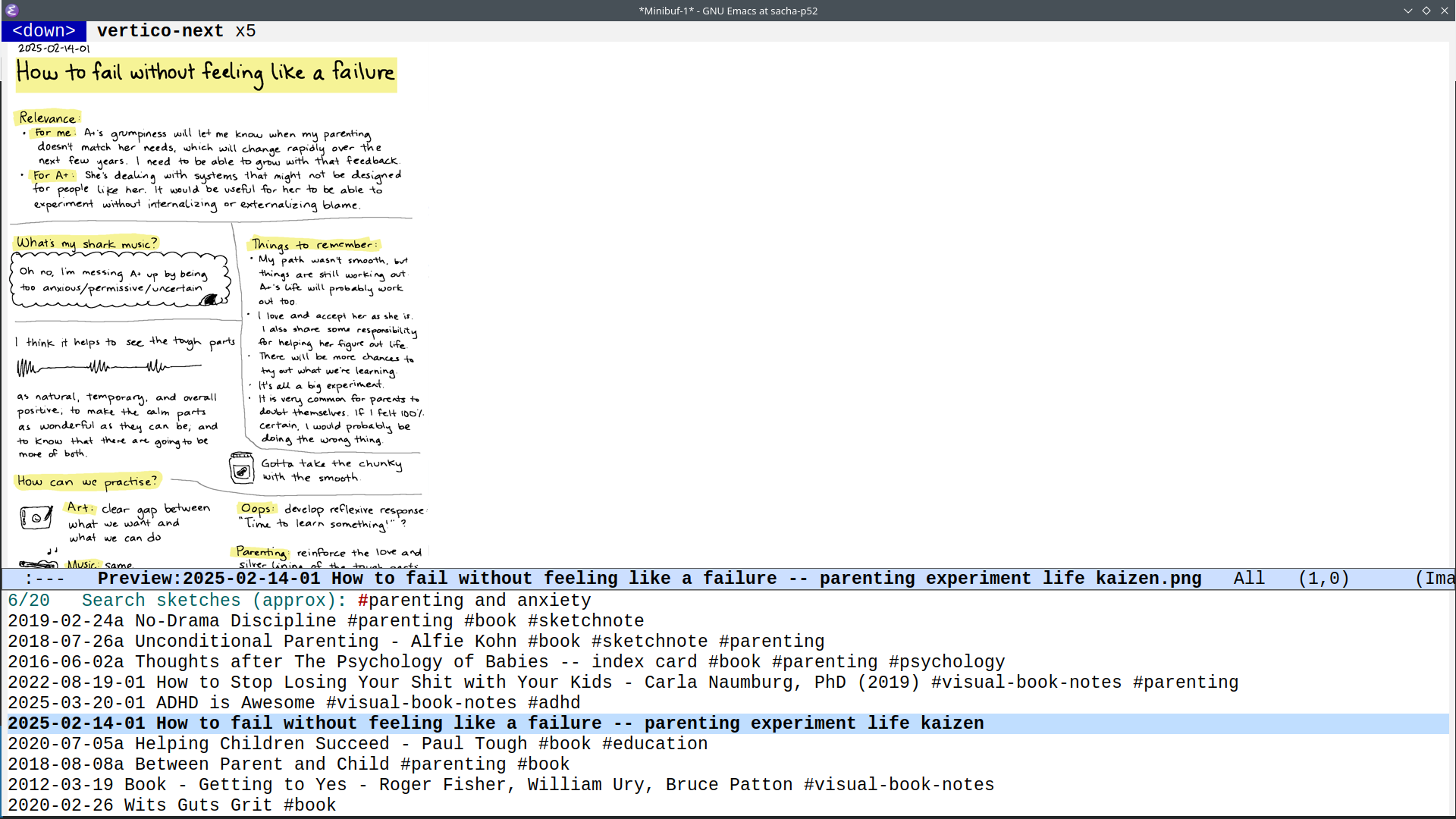Close the Emacs window with X icon
This screenshot has height=819, width=1456.
click(x=1445, y=11)
